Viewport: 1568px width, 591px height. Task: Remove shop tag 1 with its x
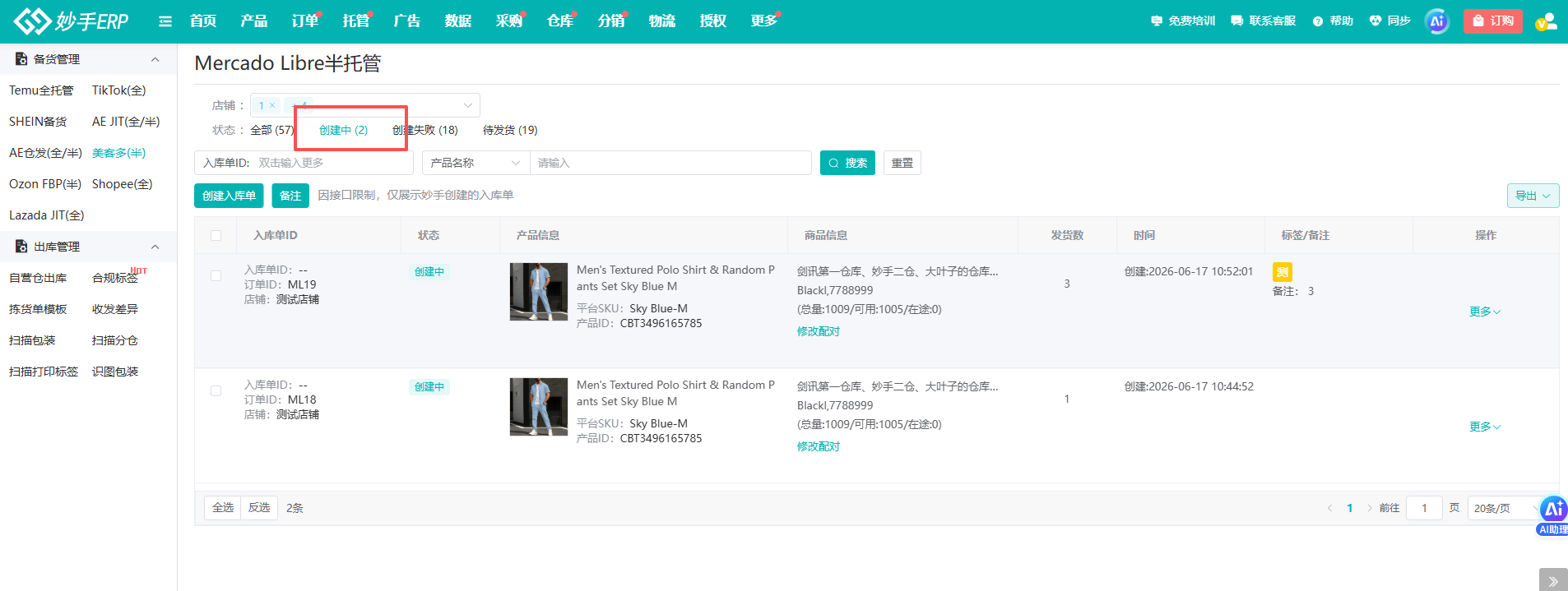(272, 105)
